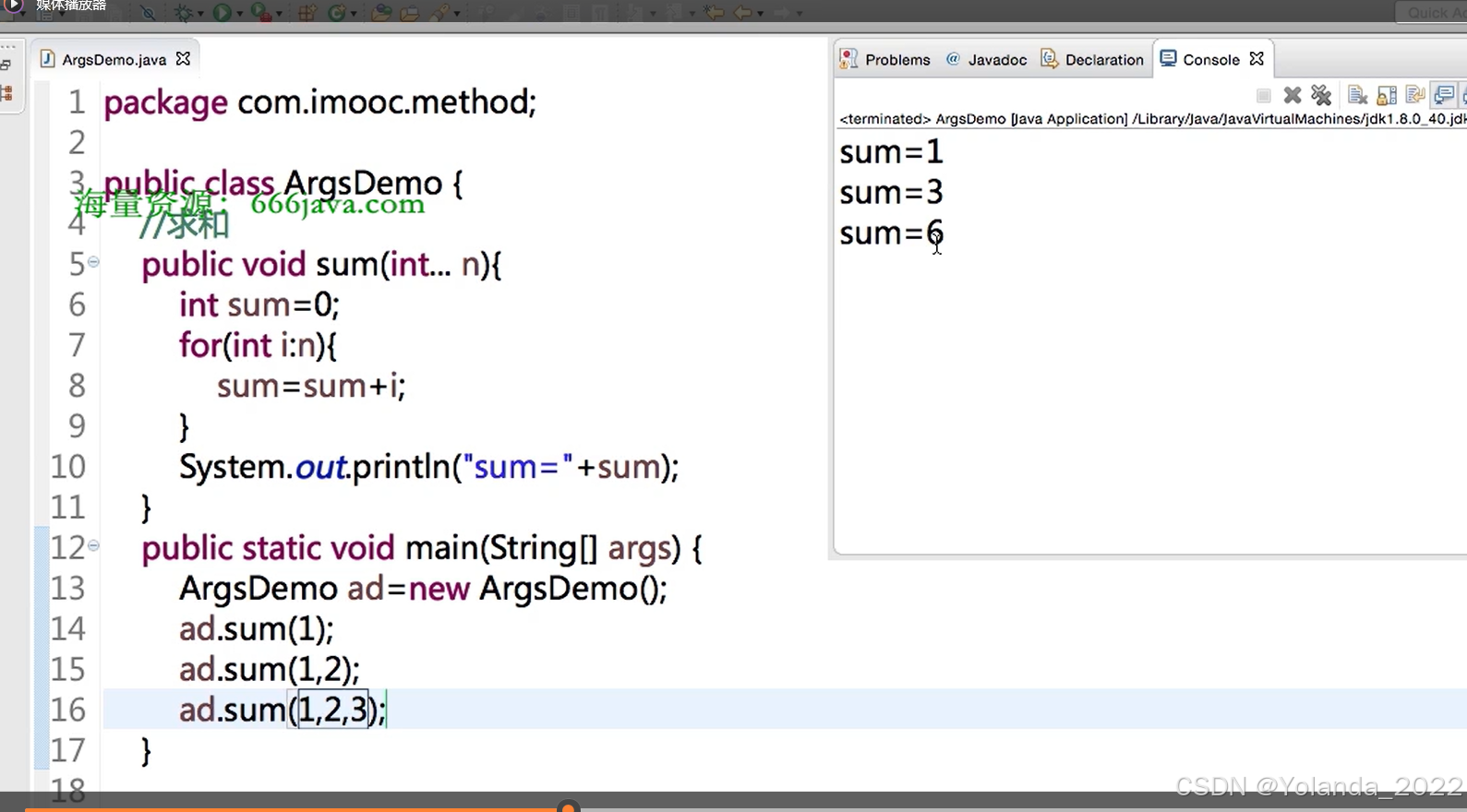
Task: Click console output line 'sum=3'
Action: click(x=891, y=192)
